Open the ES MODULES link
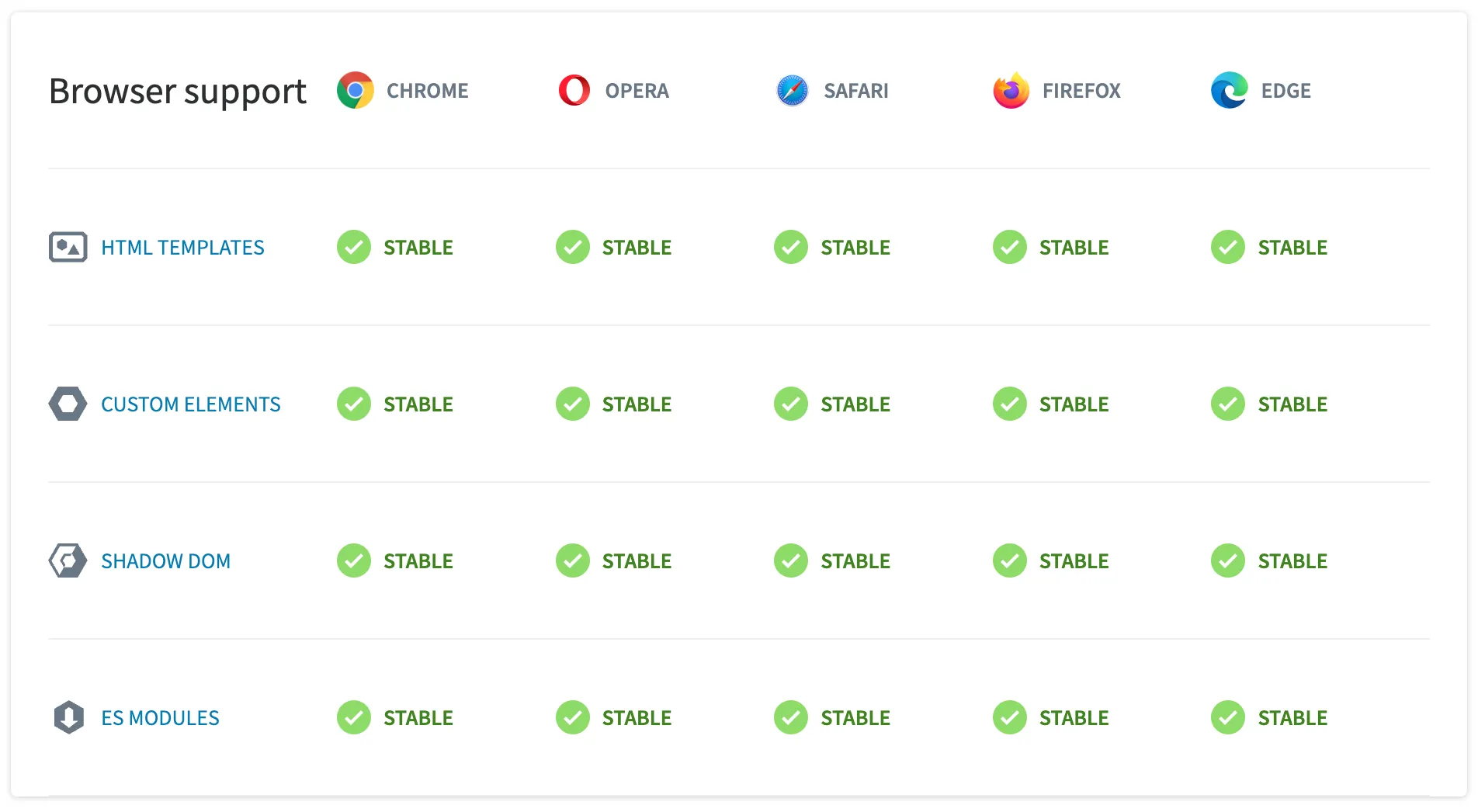1478x812 pixels. pyautogui.click(x=159, y=717)
